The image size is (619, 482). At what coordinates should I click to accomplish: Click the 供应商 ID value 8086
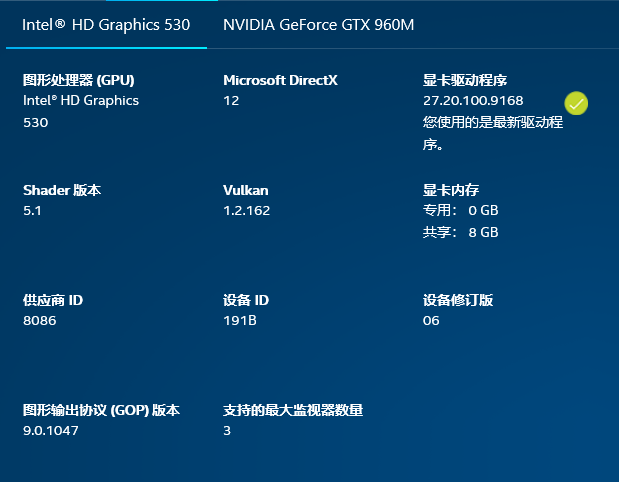40,321
